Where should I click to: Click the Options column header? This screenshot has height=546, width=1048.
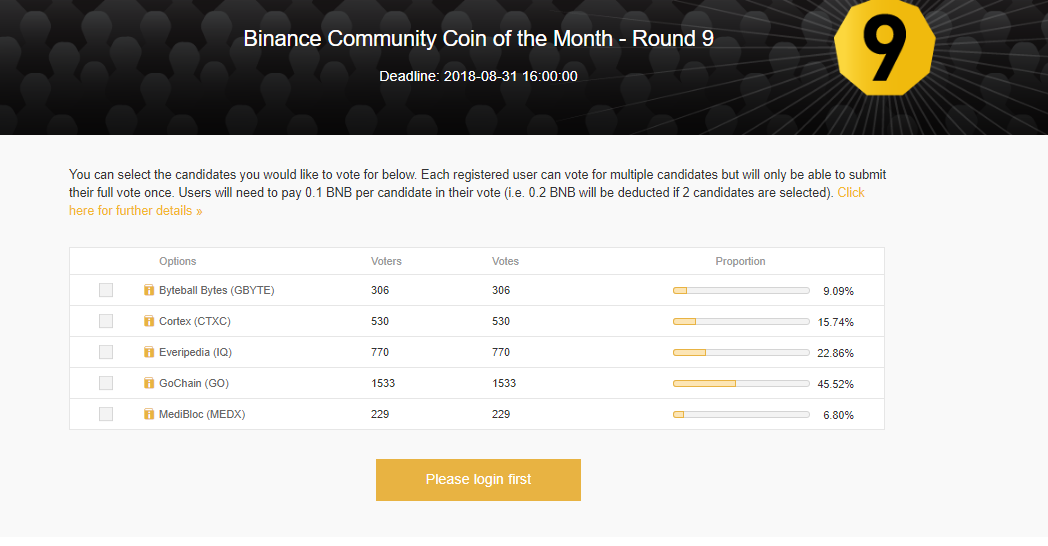tap(178, 261)
